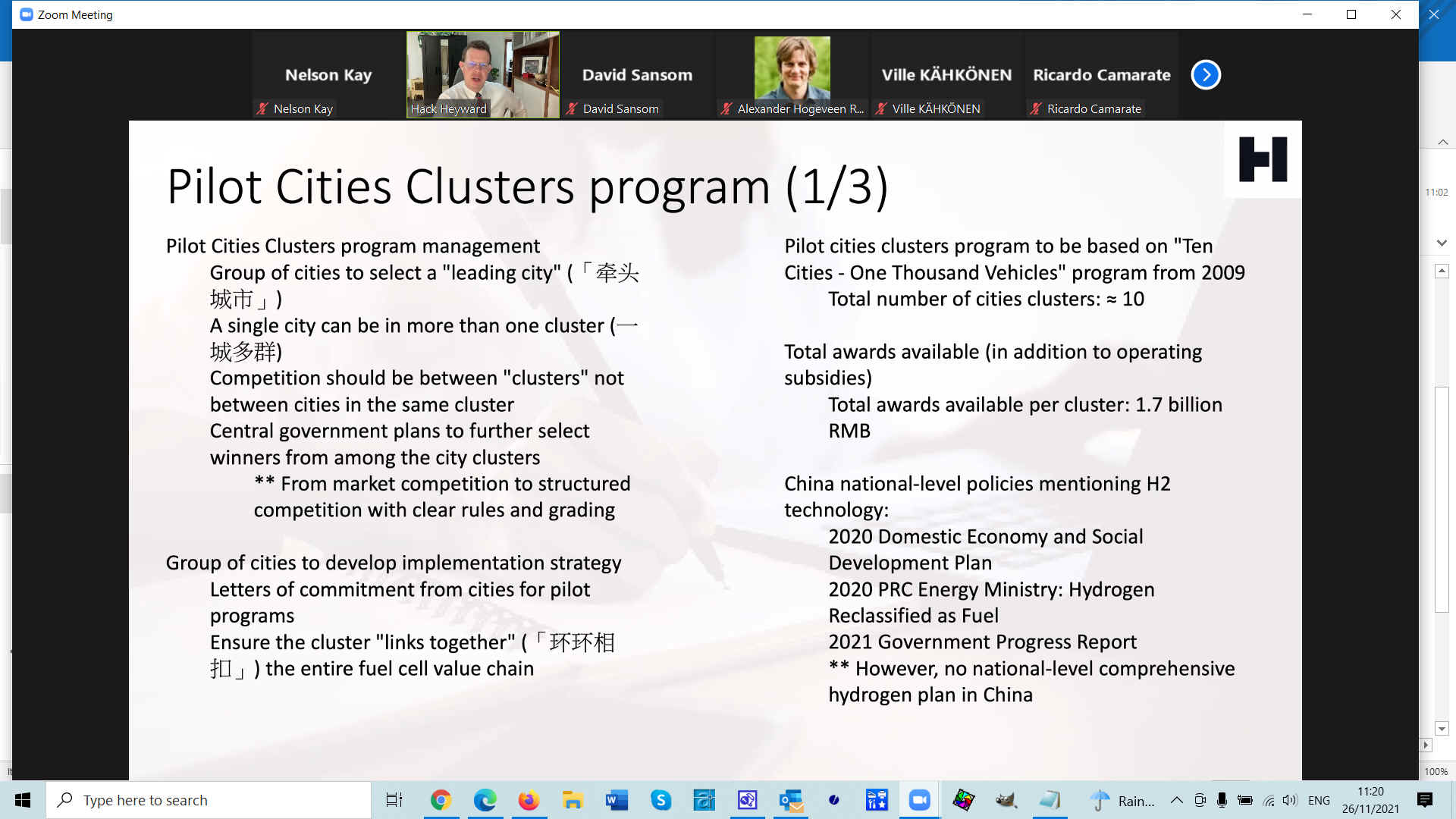
Task: Open Skype from the taskbar
Action: 661,800
